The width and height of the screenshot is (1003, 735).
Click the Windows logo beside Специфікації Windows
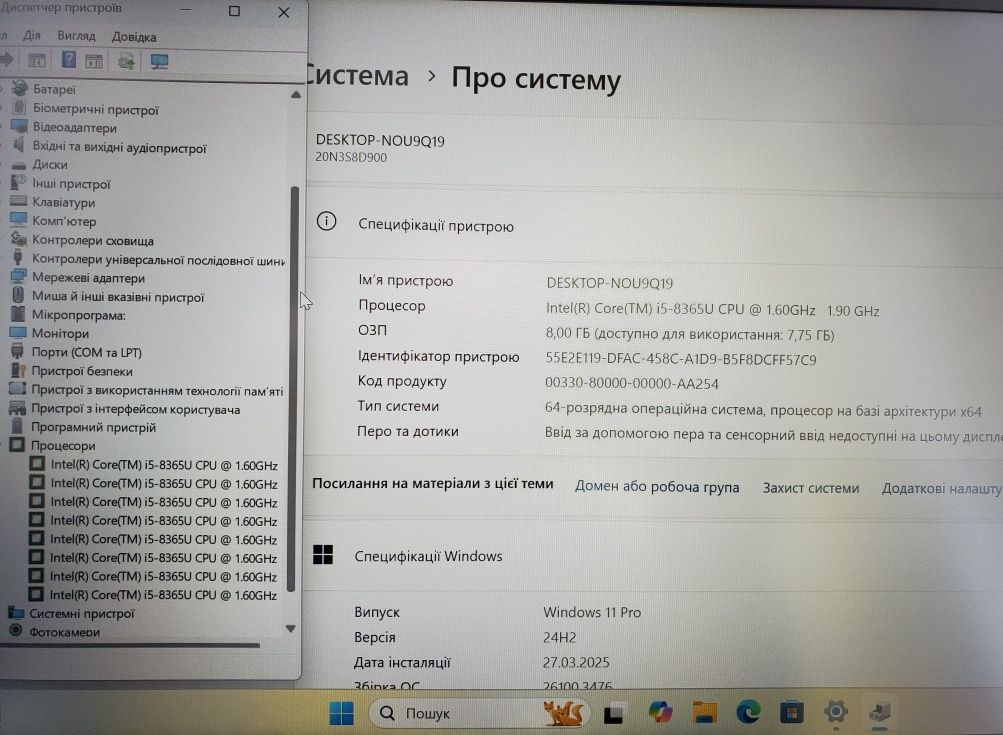click(323, 554)
